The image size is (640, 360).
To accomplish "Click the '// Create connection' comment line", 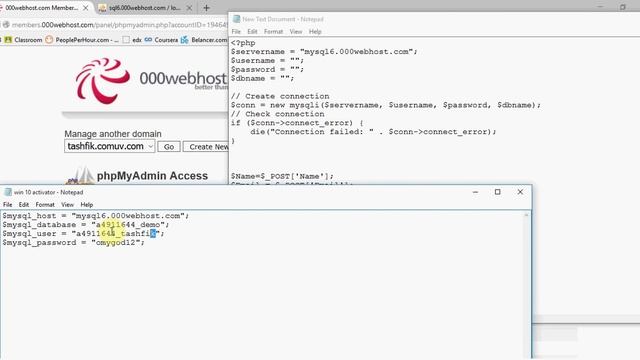I will tap(280, 96).
